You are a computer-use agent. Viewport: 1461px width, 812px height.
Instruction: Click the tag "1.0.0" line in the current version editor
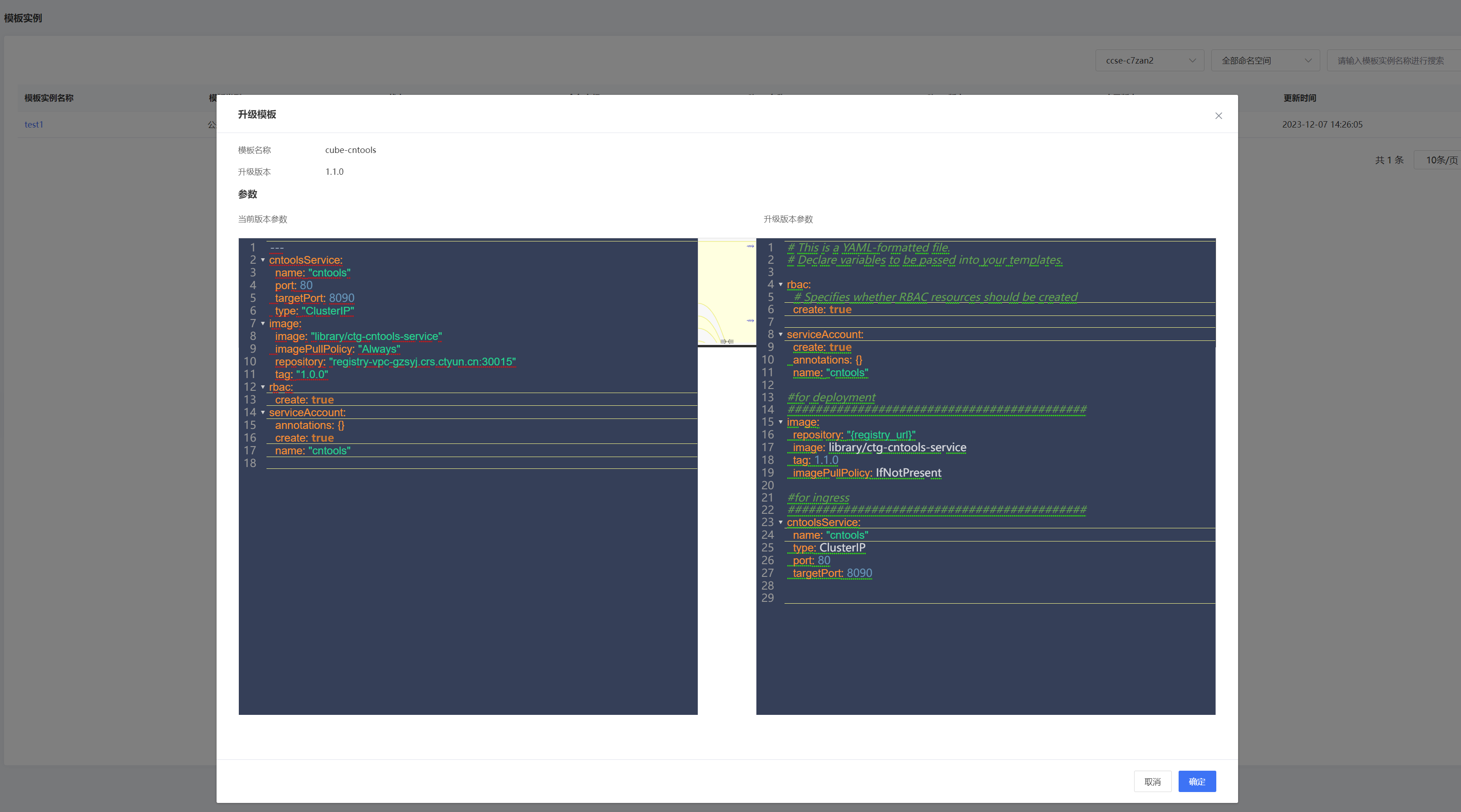302,374
